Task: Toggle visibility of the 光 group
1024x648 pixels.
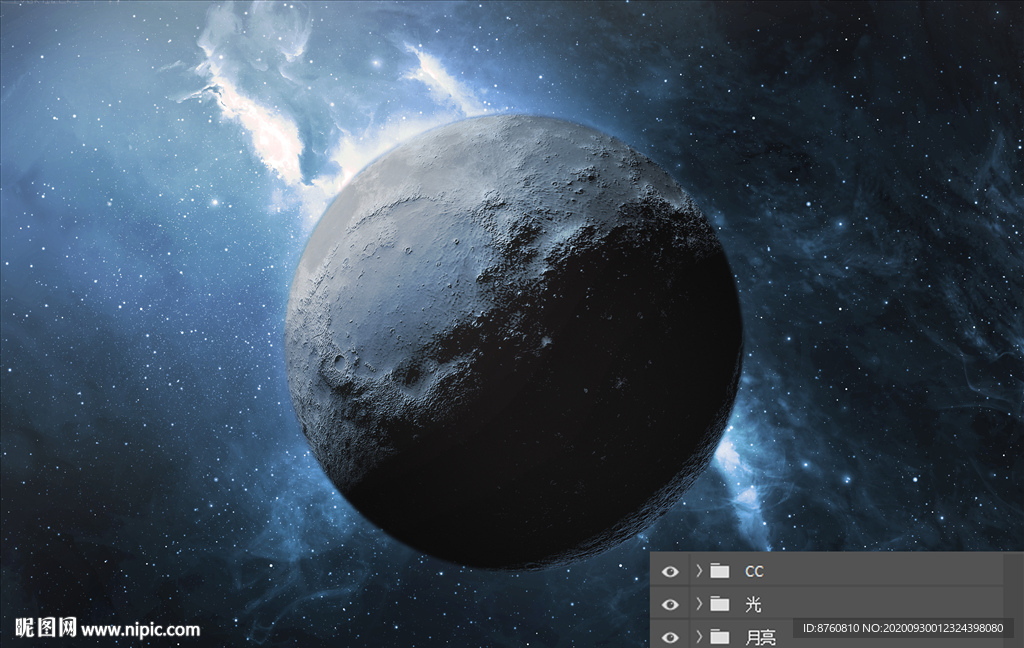Action: [x=669, y=604]
